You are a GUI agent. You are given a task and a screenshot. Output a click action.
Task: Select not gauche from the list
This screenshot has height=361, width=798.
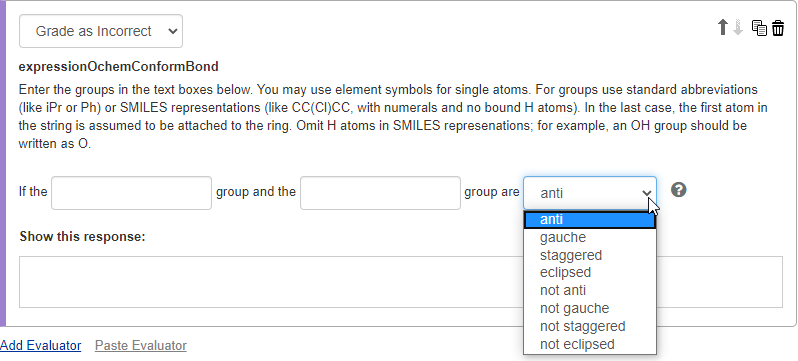click(590, 309)
